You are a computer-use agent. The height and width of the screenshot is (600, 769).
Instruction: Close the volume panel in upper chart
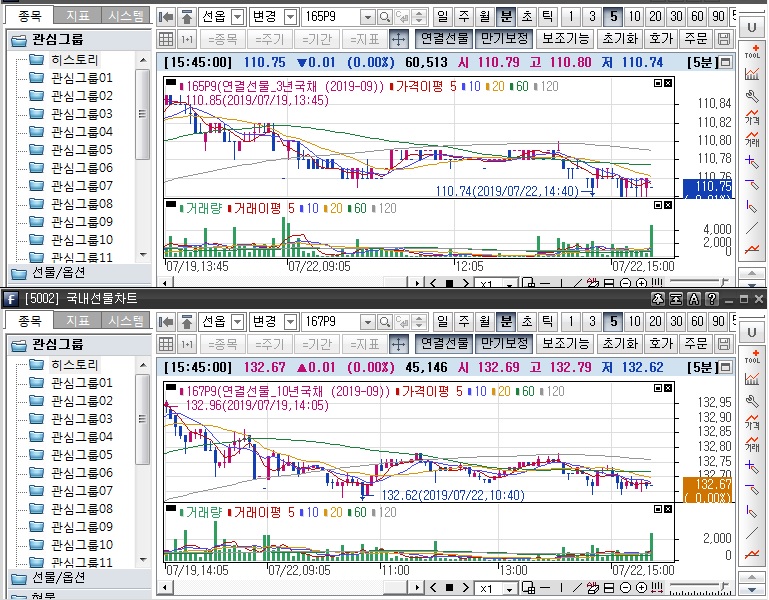tap(668, 207)
